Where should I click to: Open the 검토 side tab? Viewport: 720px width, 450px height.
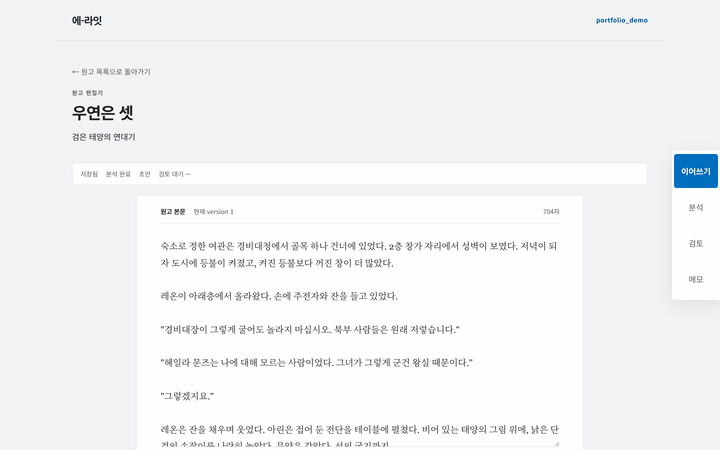coord(696,243)
